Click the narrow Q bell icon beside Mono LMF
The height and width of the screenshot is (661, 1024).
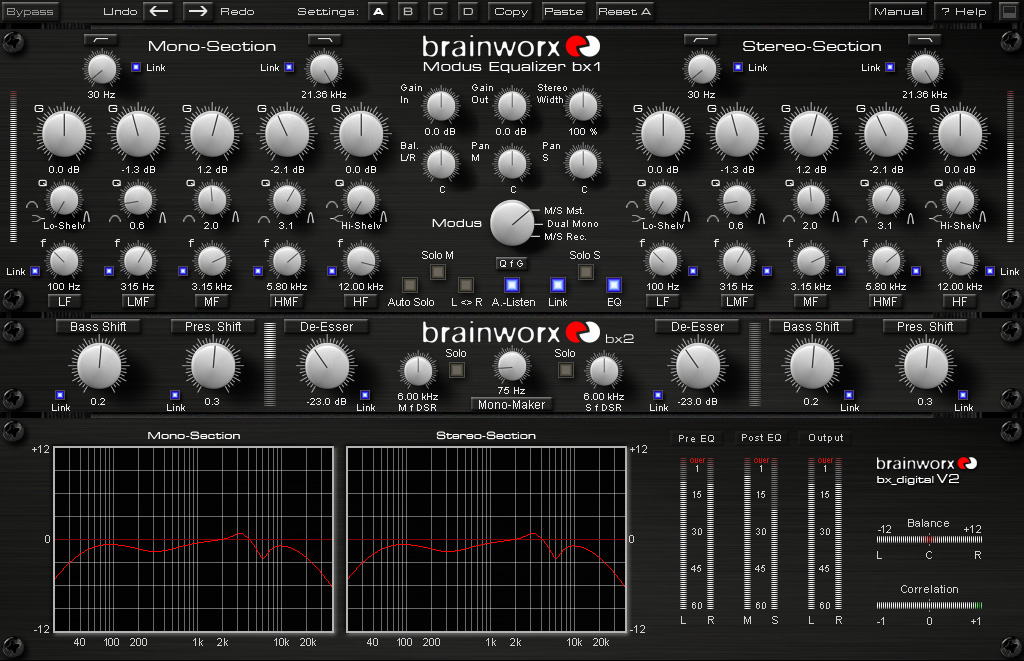(x=162, y=218)
